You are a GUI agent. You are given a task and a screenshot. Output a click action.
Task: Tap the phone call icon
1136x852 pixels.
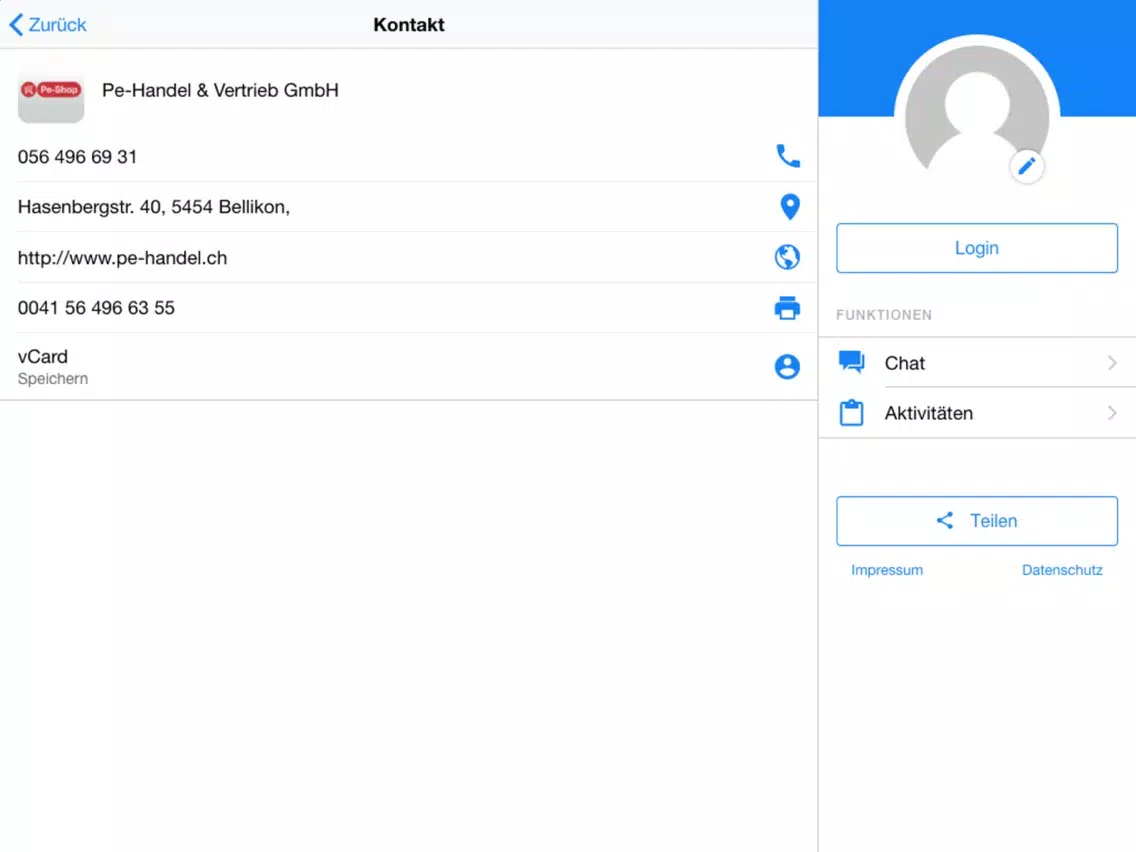coord(788,156)
